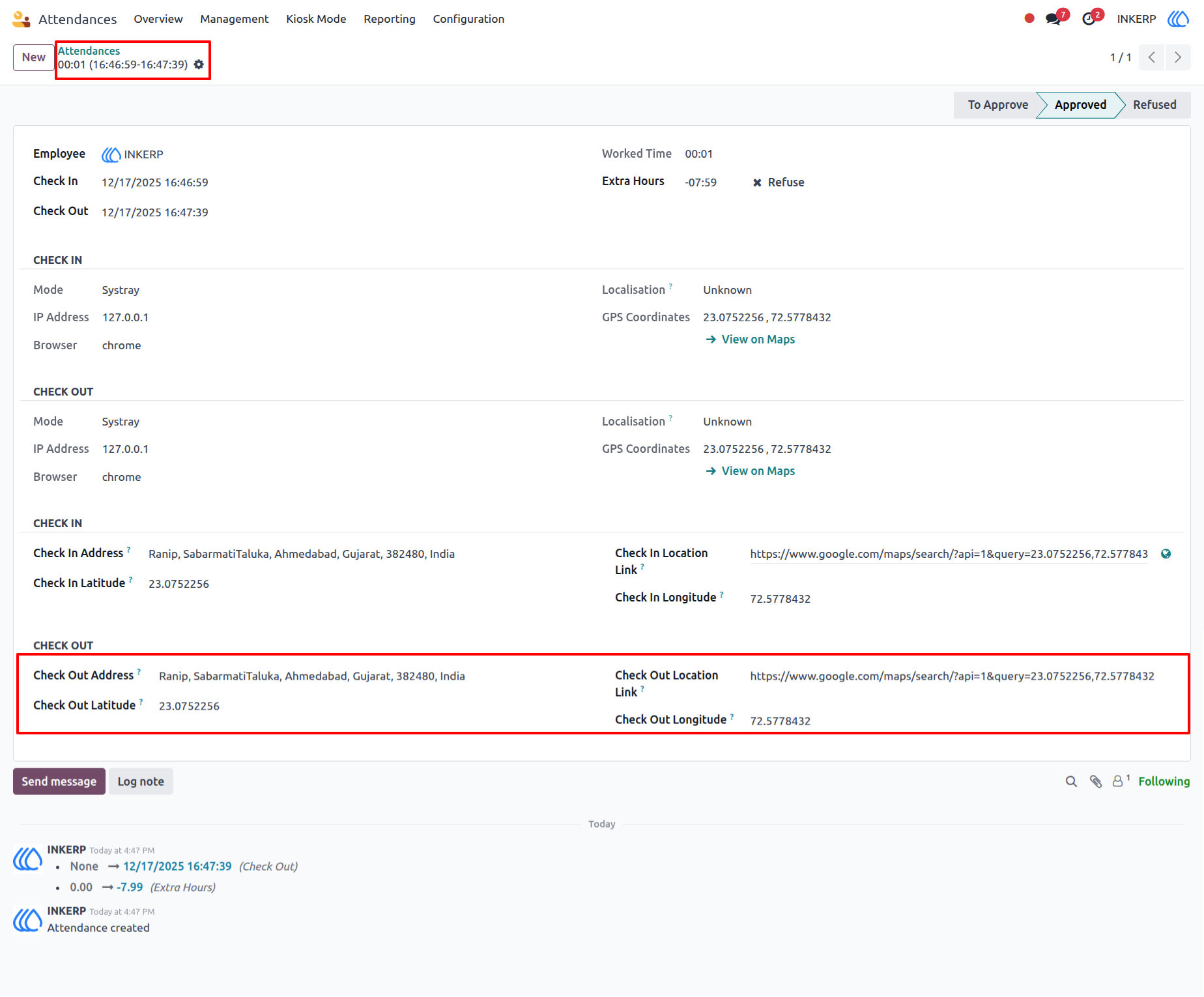Go back to Attendances breadcrumb
The image size is (1204, 997).
coord(89,51)
